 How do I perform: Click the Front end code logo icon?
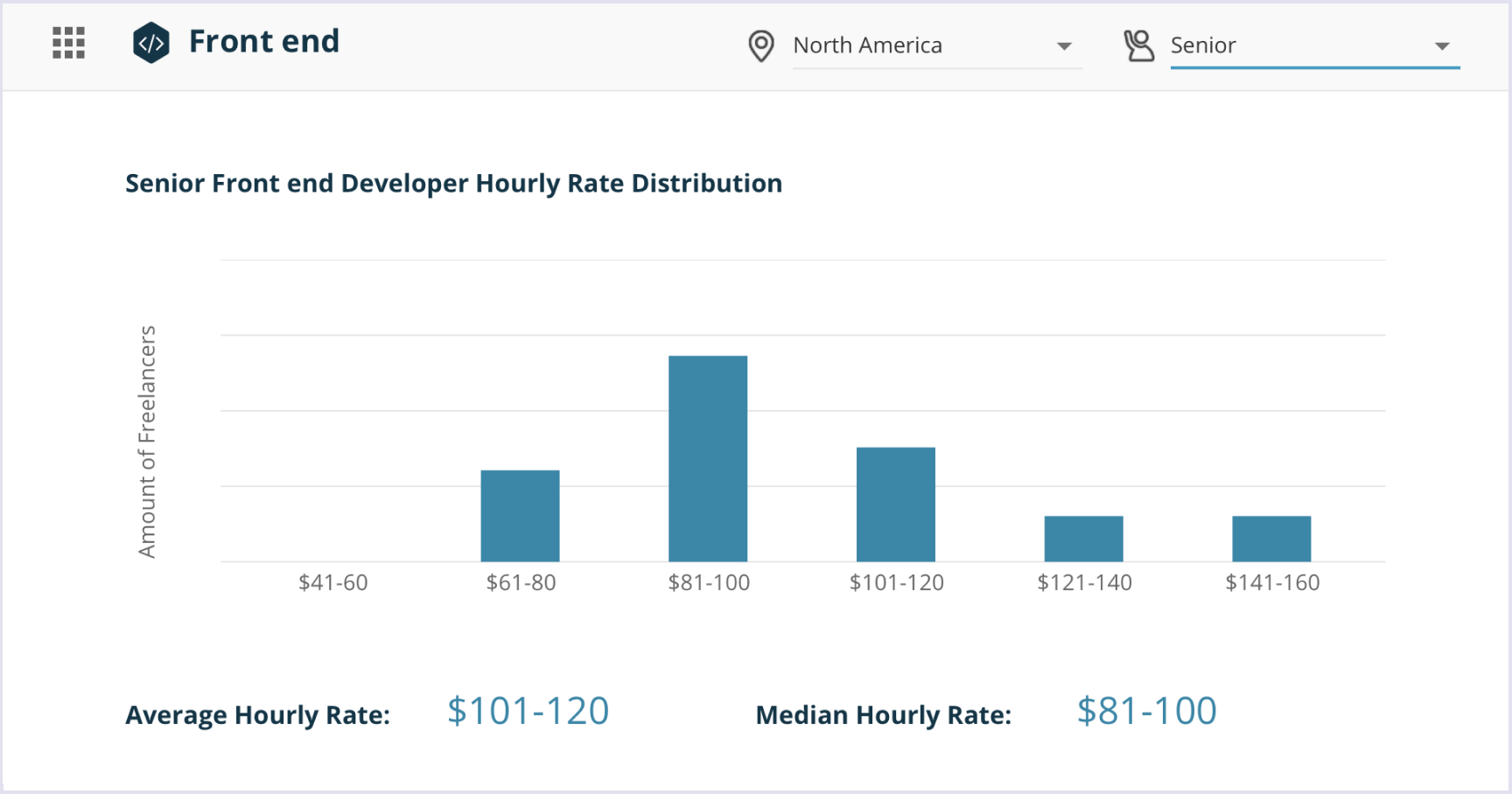point(152,41)
